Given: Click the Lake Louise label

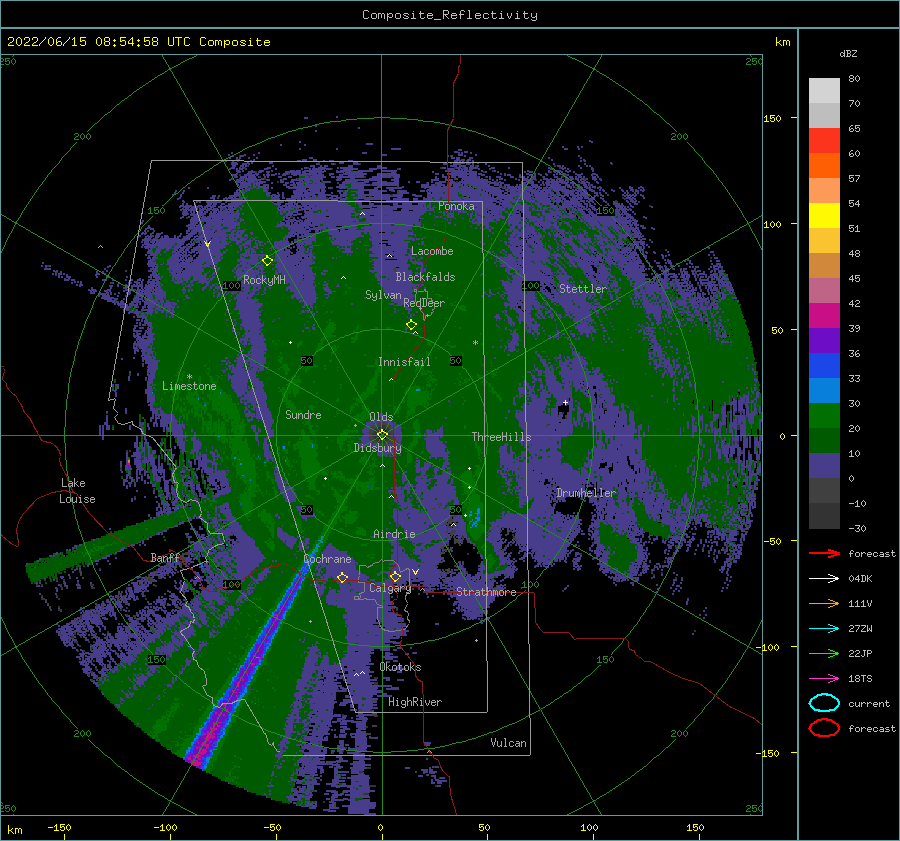Looking at the screenshot, I should (x=77, y=491).
